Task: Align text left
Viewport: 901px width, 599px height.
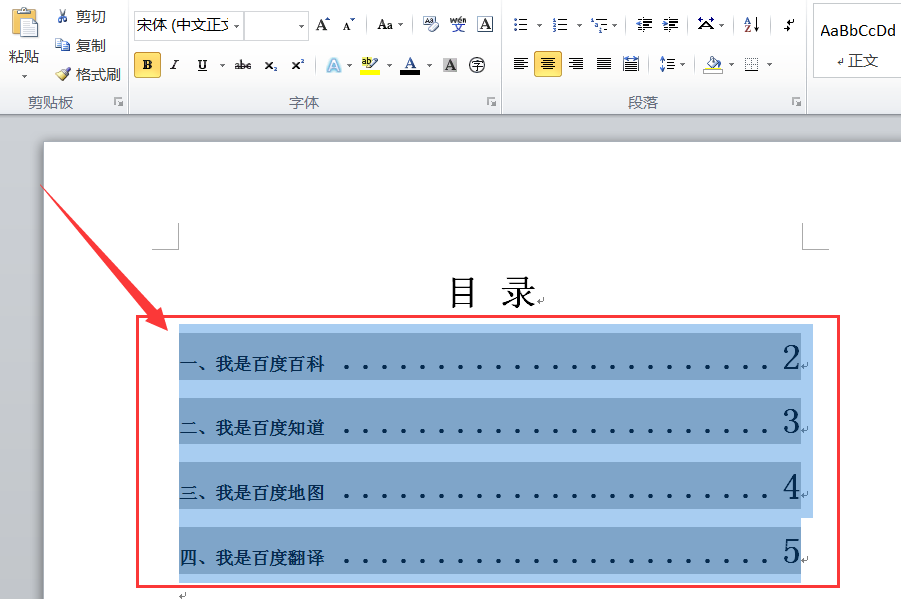Action: [521, 64]
